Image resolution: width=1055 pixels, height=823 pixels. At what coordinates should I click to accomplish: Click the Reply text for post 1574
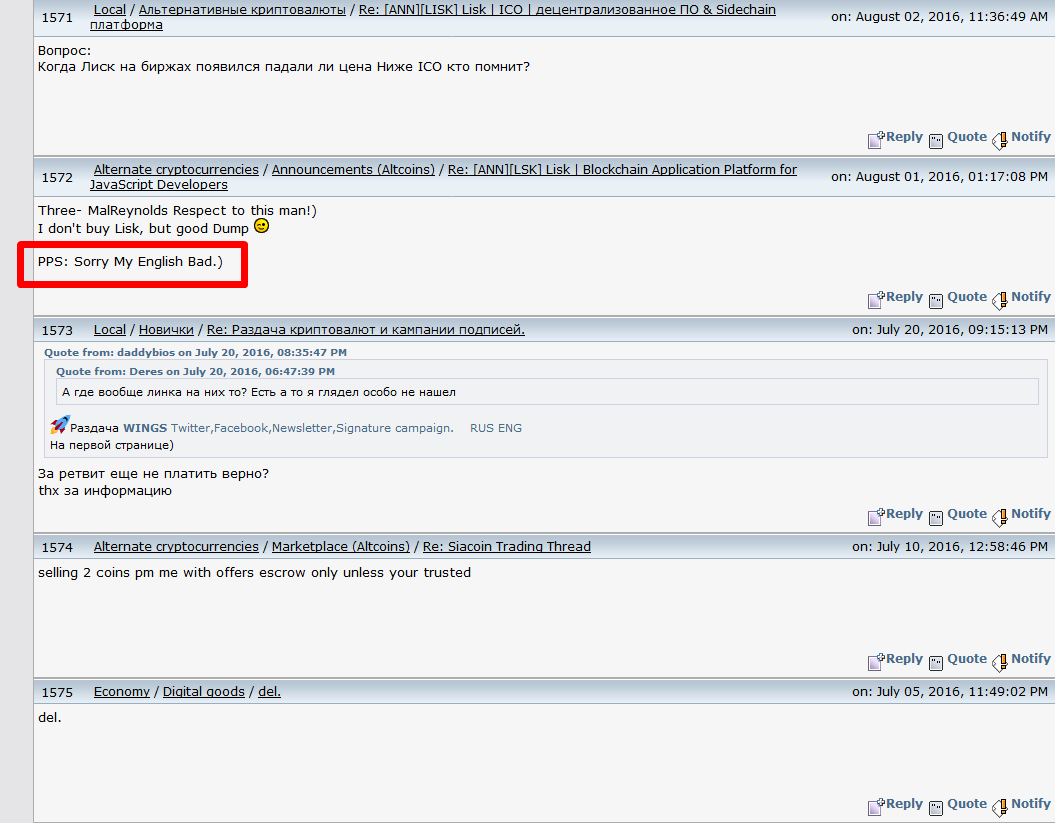[904, 659]
